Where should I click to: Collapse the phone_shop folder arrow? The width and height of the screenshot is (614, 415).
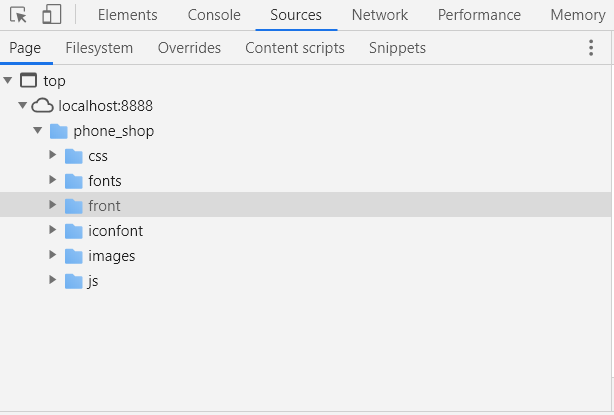(38, 131)
